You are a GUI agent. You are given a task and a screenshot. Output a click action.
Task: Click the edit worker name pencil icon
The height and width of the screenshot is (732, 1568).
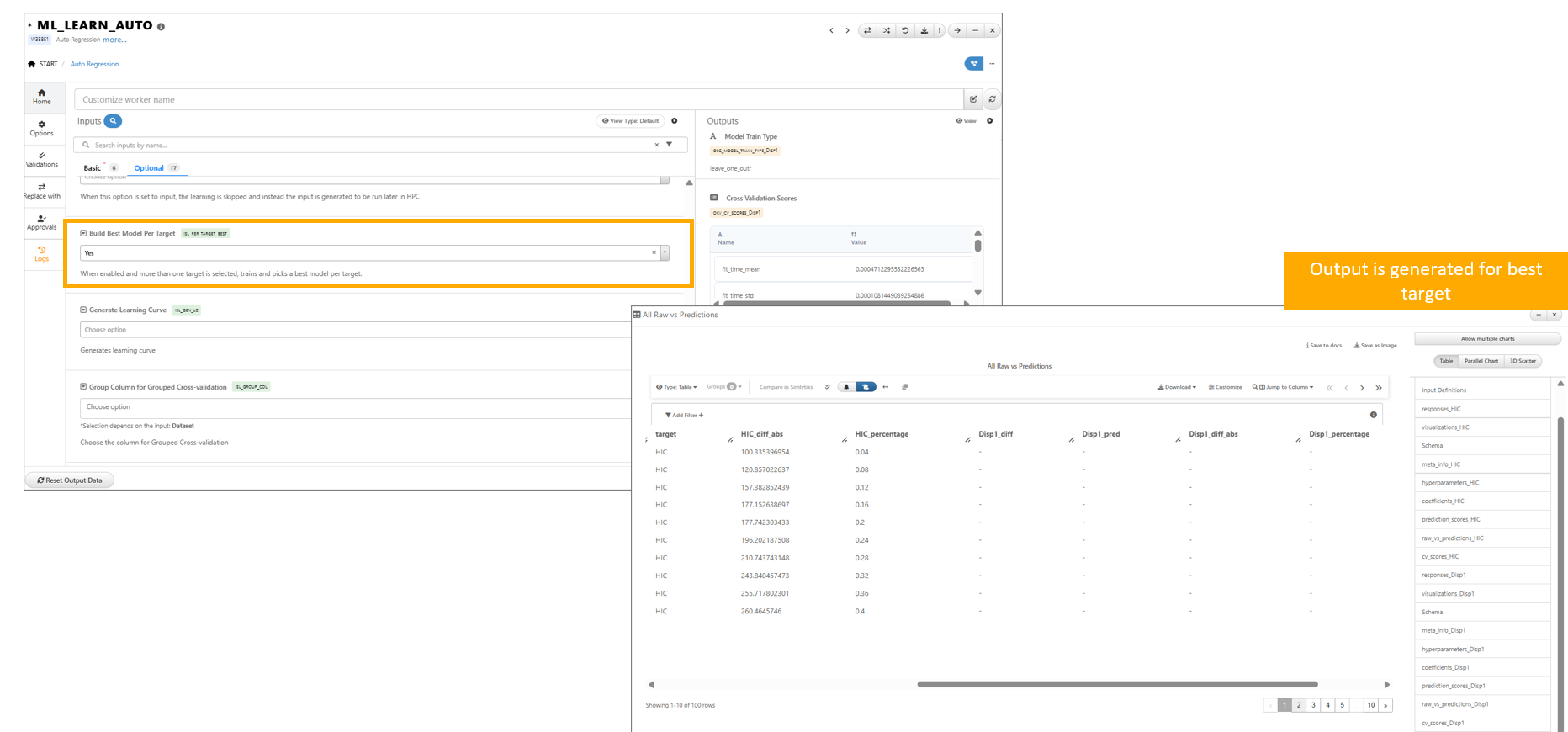coord(973,99)
